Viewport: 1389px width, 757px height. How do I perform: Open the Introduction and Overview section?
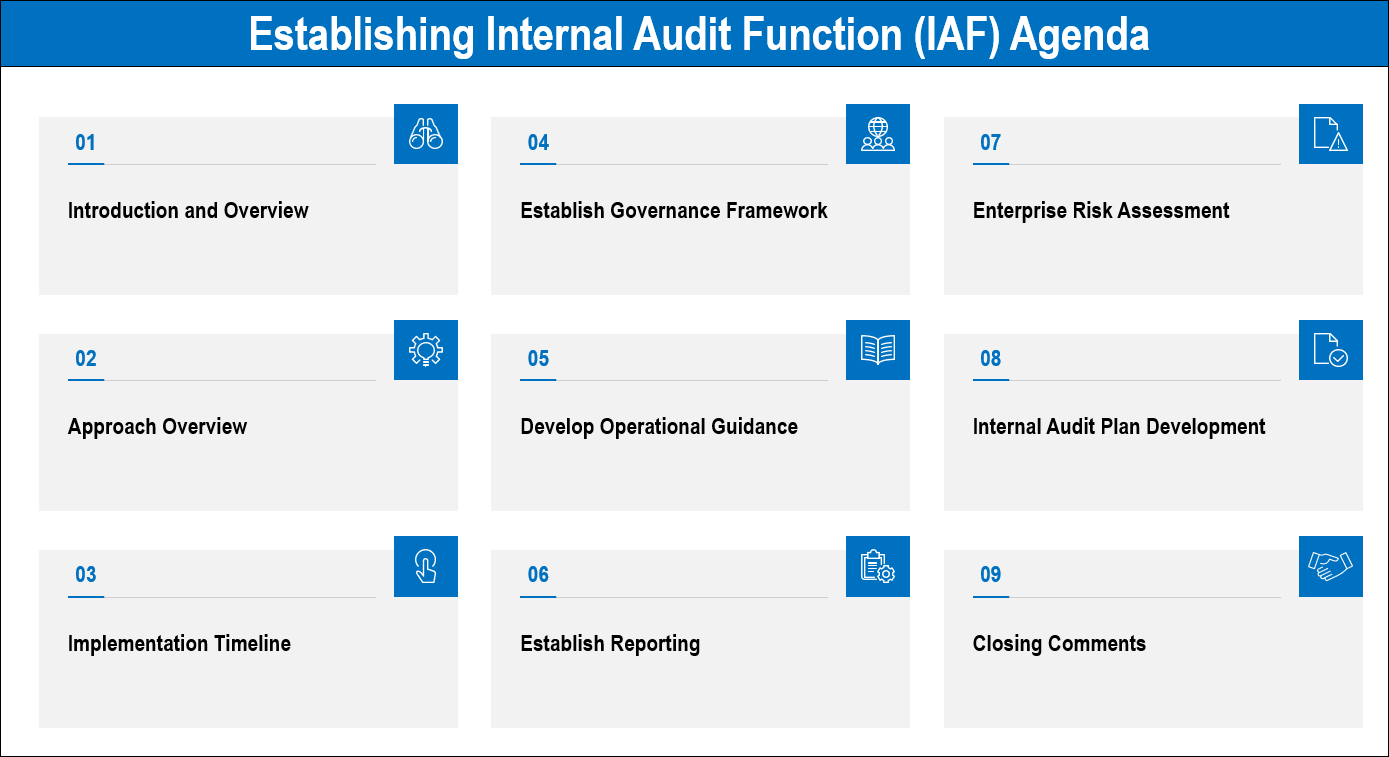[x=188, y=211]
